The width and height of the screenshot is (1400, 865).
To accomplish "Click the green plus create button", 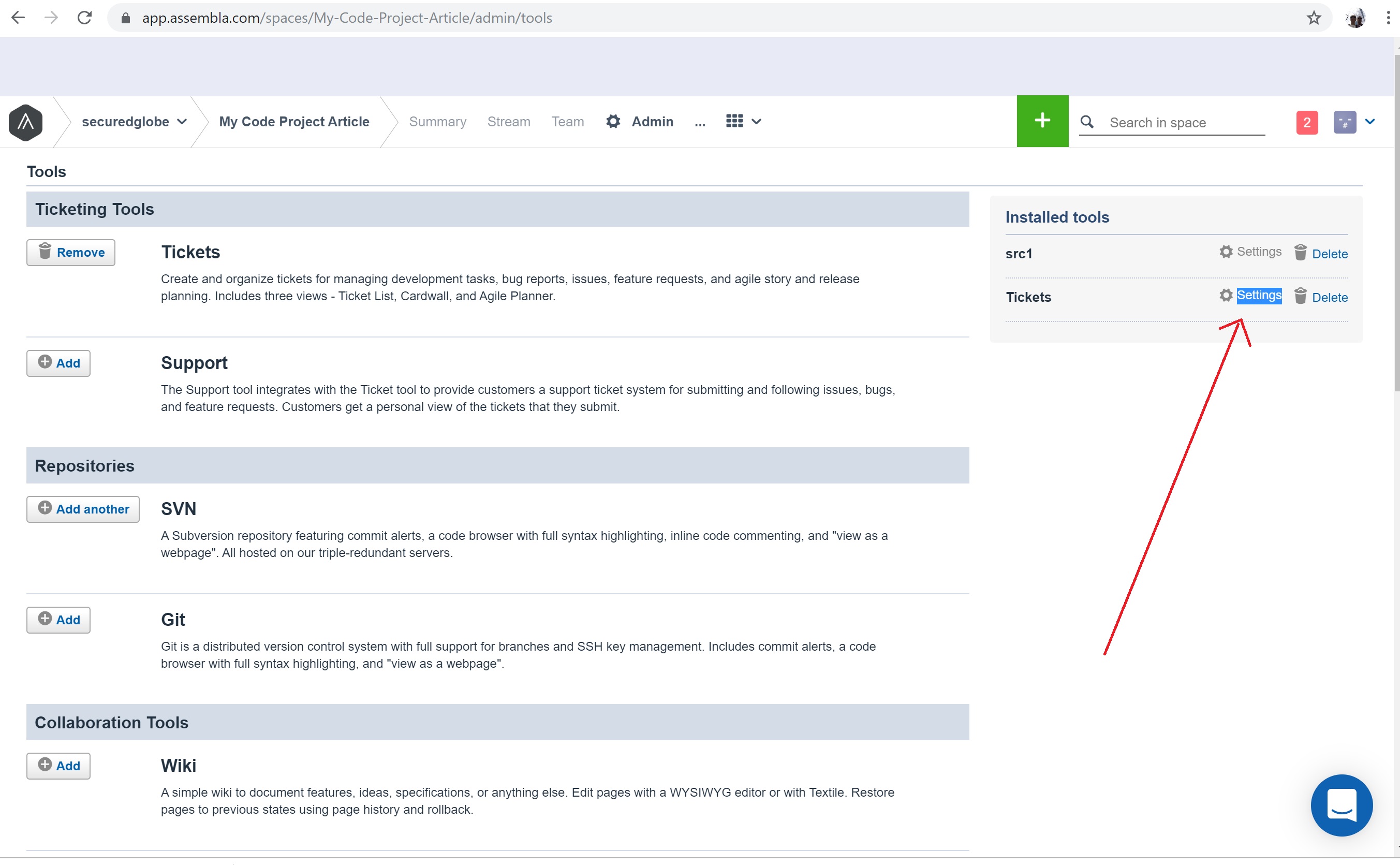I will pyautogui.click(x=1042, y=121).
